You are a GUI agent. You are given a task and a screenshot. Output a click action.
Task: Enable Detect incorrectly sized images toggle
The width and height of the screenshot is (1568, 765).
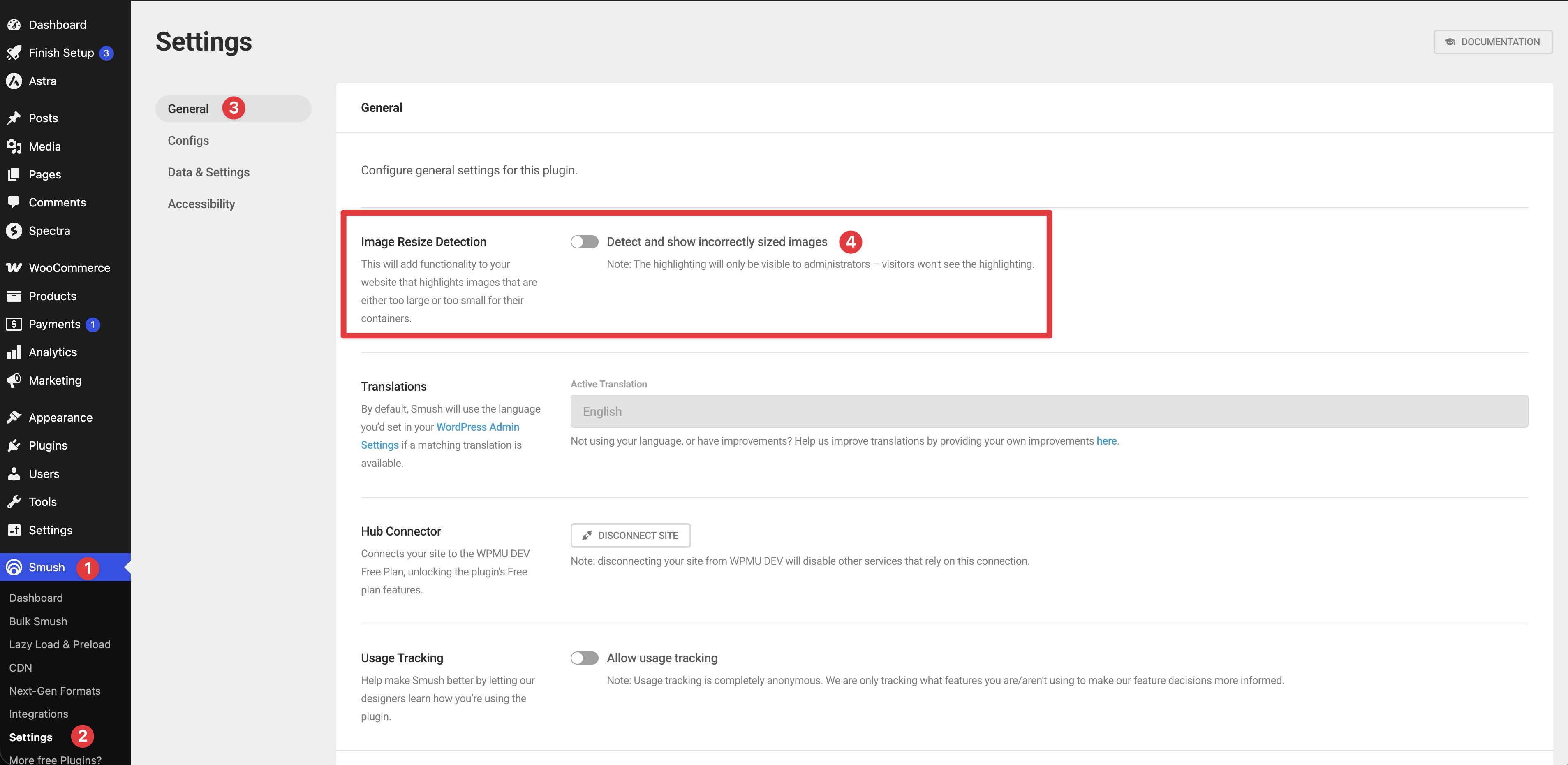(584, 242)
